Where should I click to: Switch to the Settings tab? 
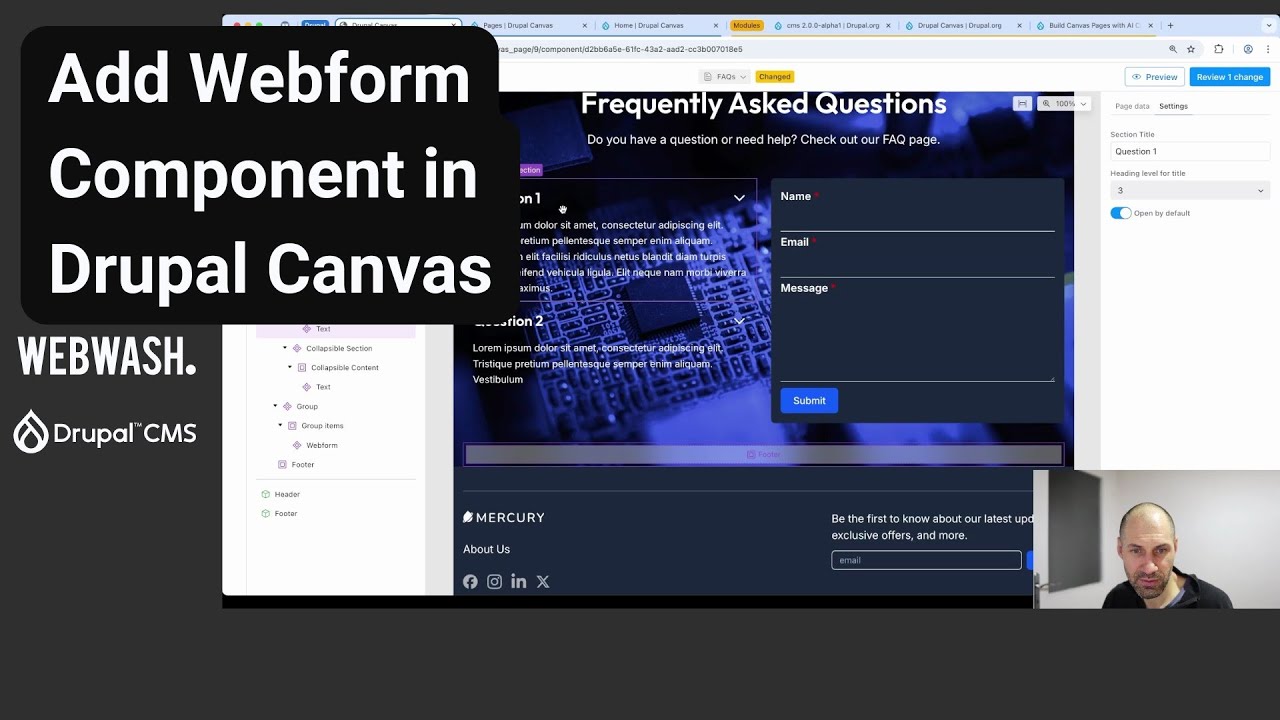(1173, 106)
